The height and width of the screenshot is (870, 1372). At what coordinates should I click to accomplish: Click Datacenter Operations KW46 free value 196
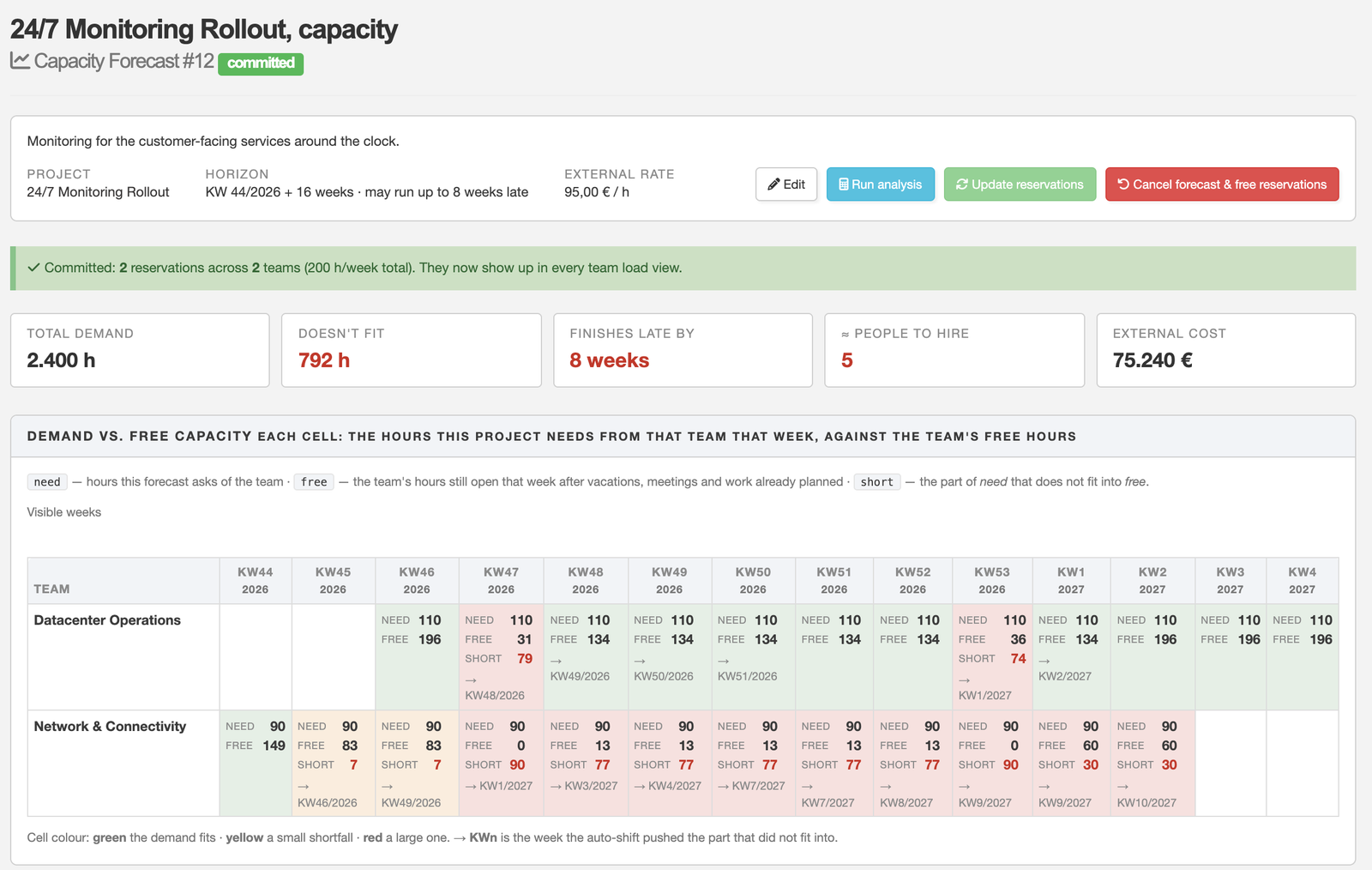(x=430, y=640)
